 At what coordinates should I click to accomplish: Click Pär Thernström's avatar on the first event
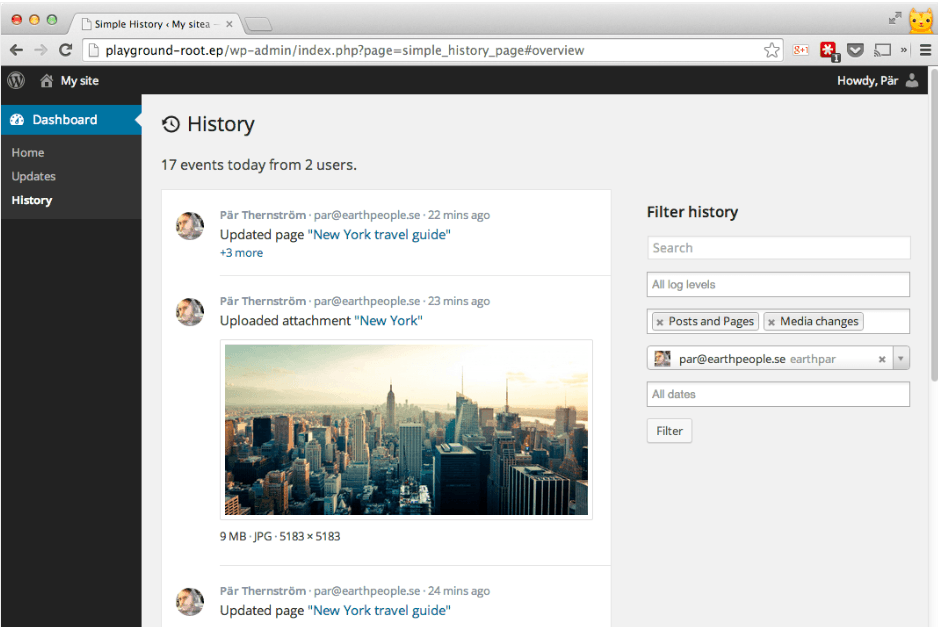pos(189,226)
